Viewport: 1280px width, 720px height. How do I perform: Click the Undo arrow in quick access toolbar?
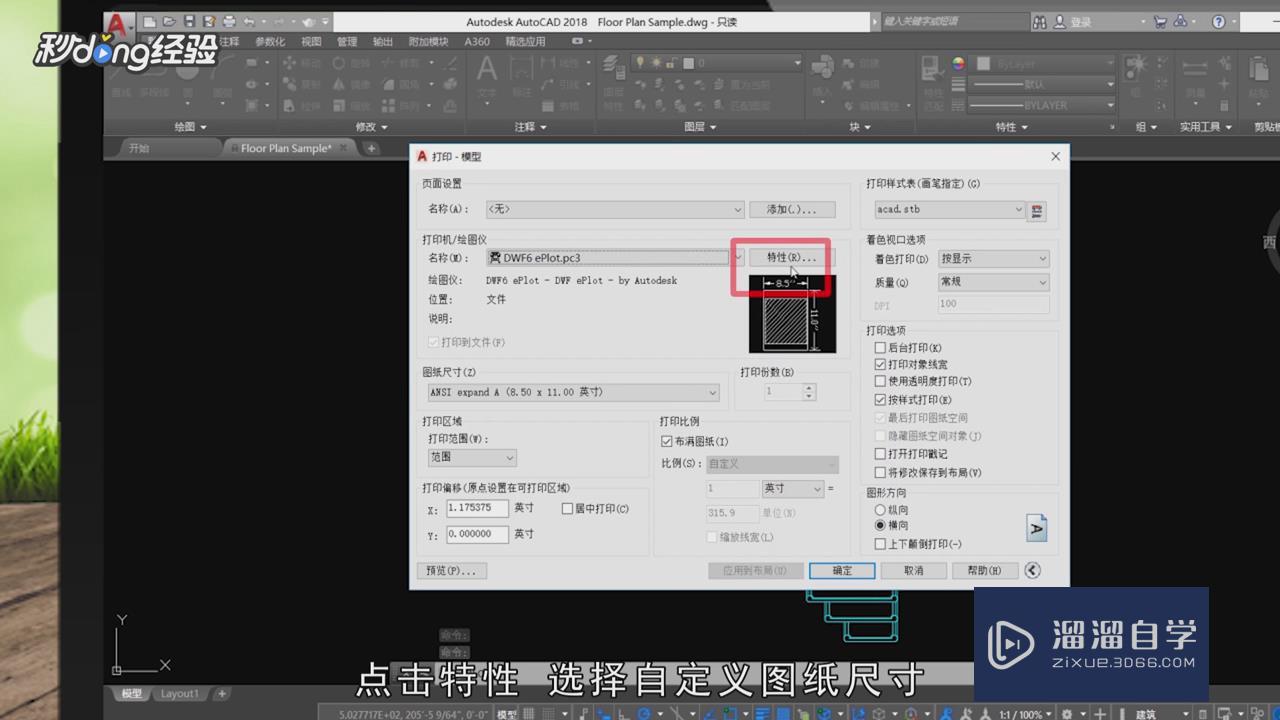tap(249, 21)
